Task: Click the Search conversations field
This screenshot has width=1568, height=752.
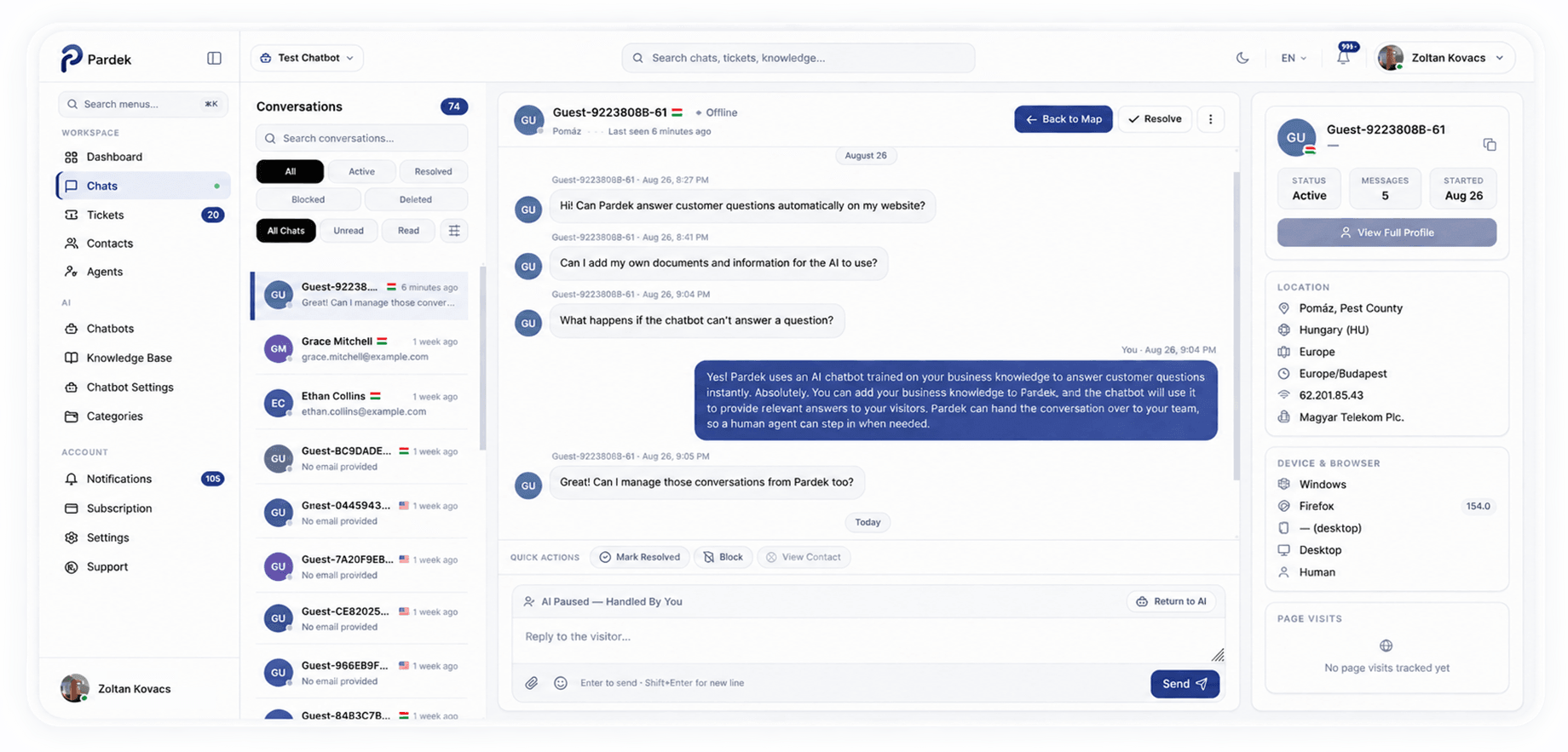Action: (x=362, y=138)
